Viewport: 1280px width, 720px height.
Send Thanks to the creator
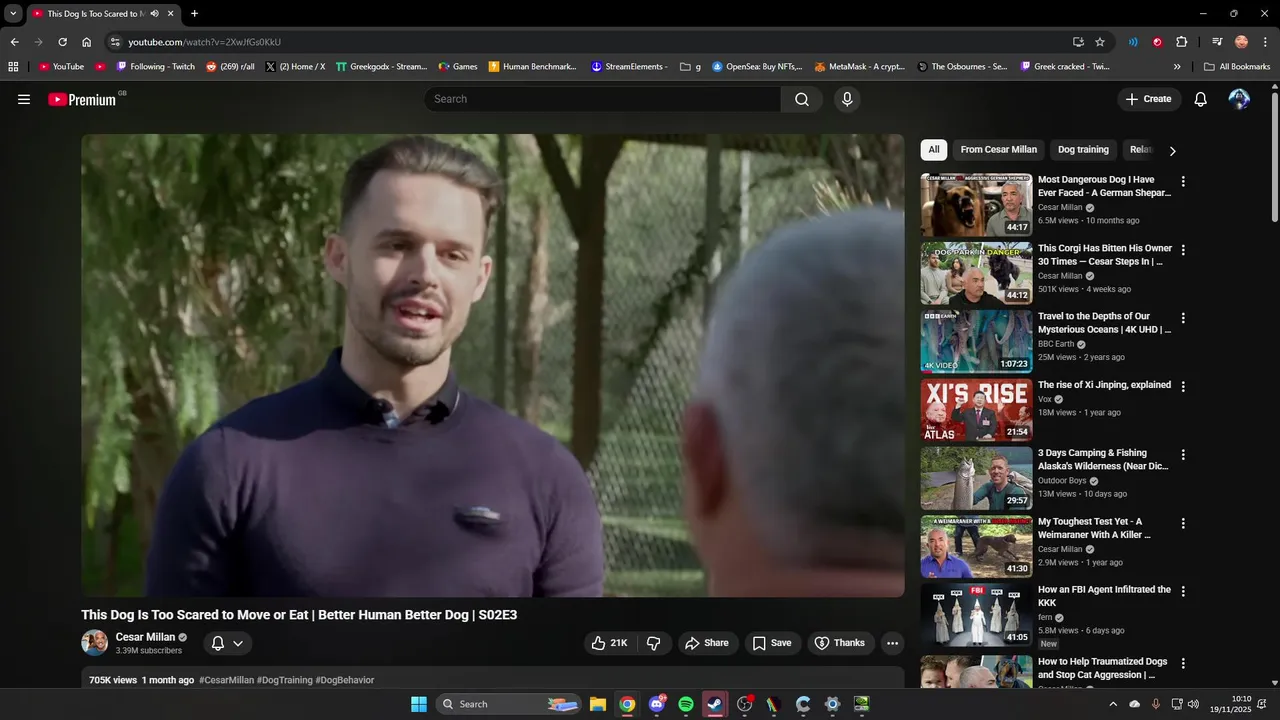coord(840,643)
